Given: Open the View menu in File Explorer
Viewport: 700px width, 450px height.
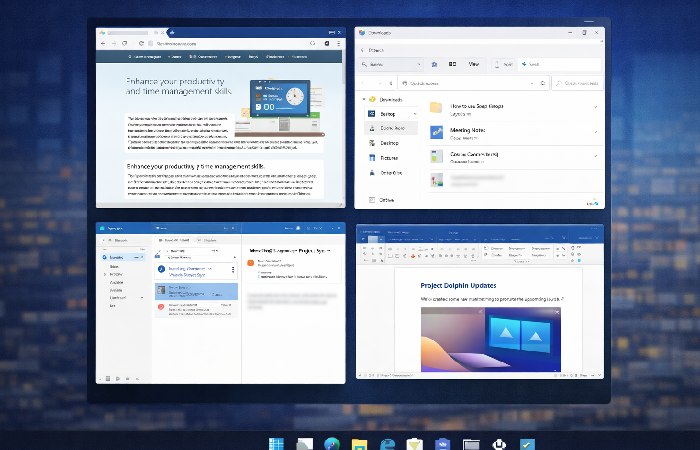Looking at the screenshot, I should 473,64.
